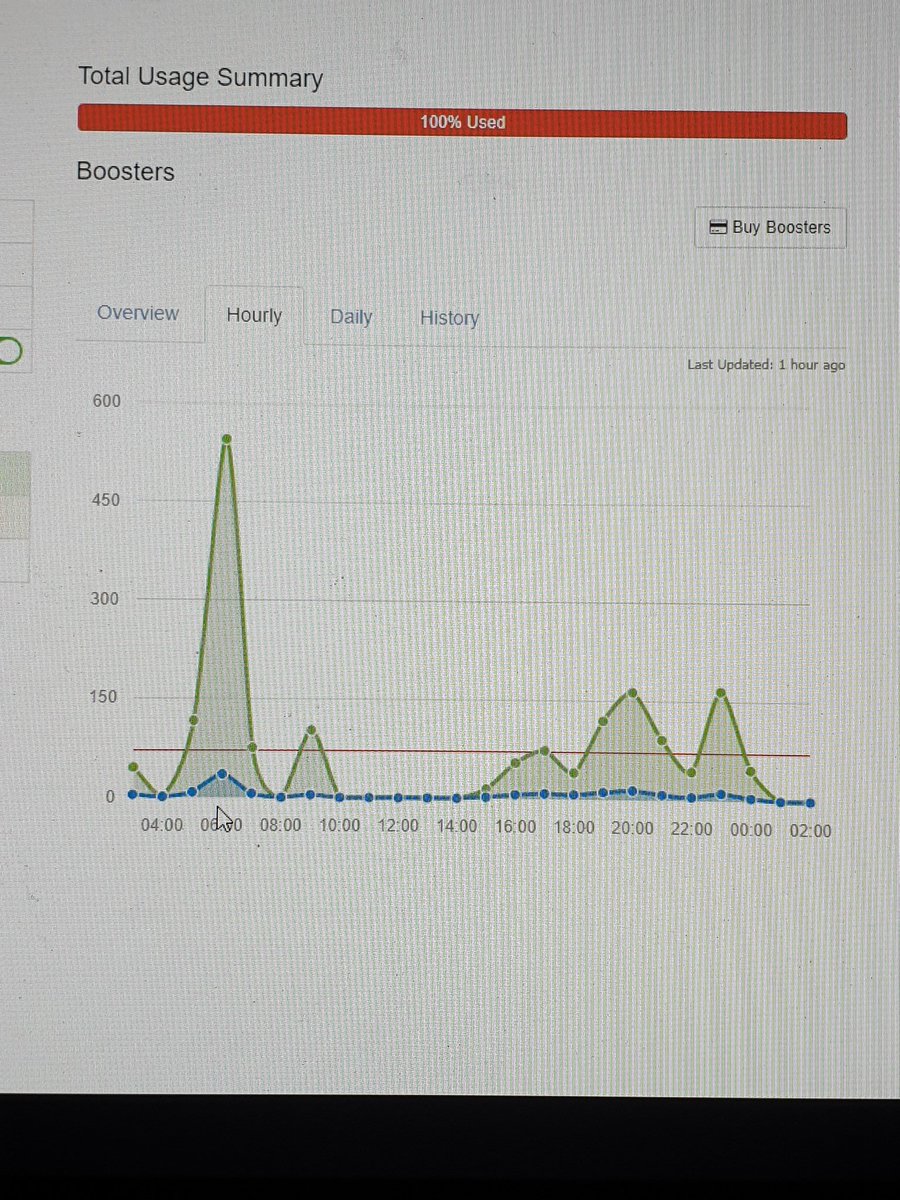This screenshot has width=900, height=1200.
Task: Click the Boosters heading
Action: pos(125,172)
